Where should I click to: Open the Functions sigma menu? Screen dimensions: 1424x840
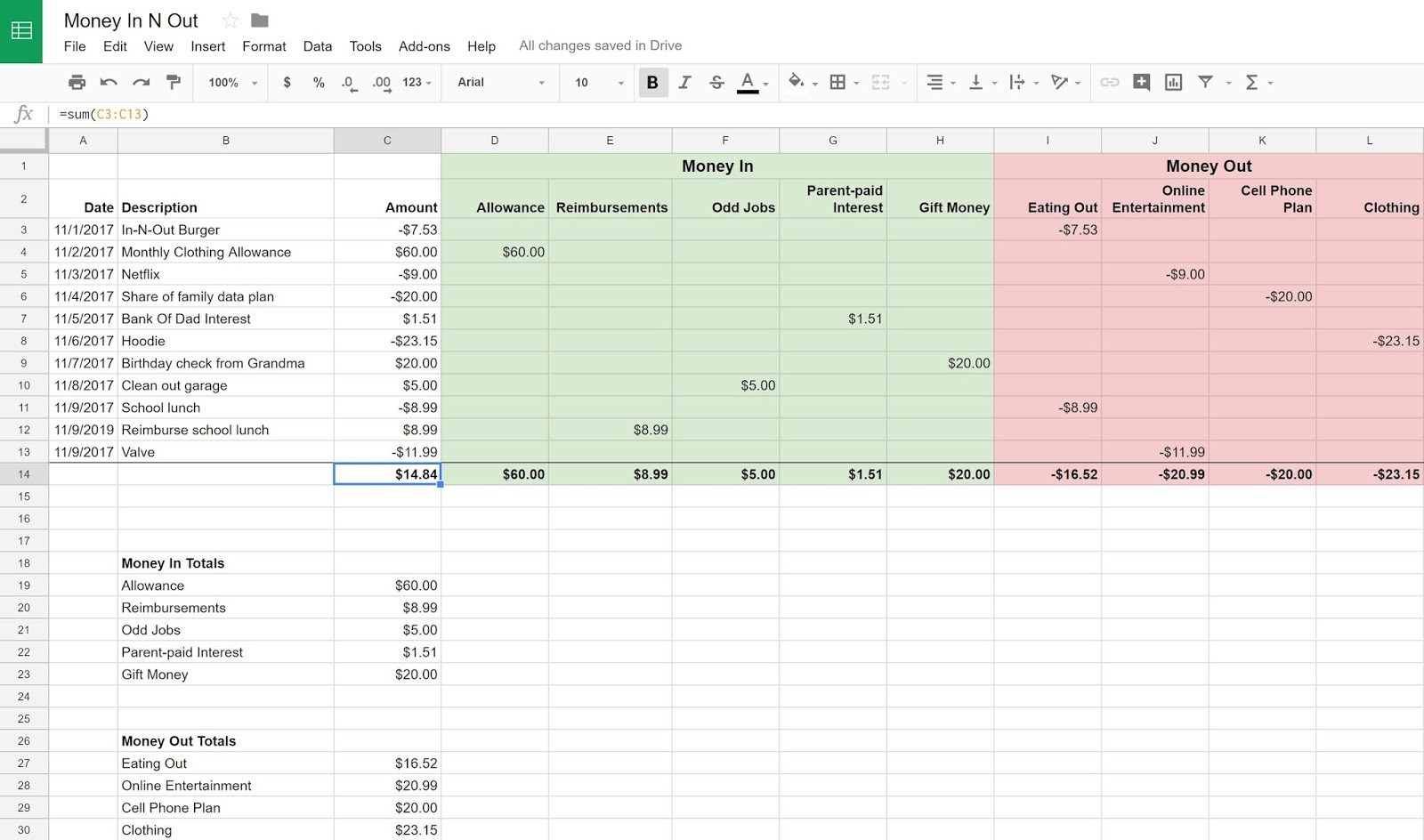click(1251, 82)
